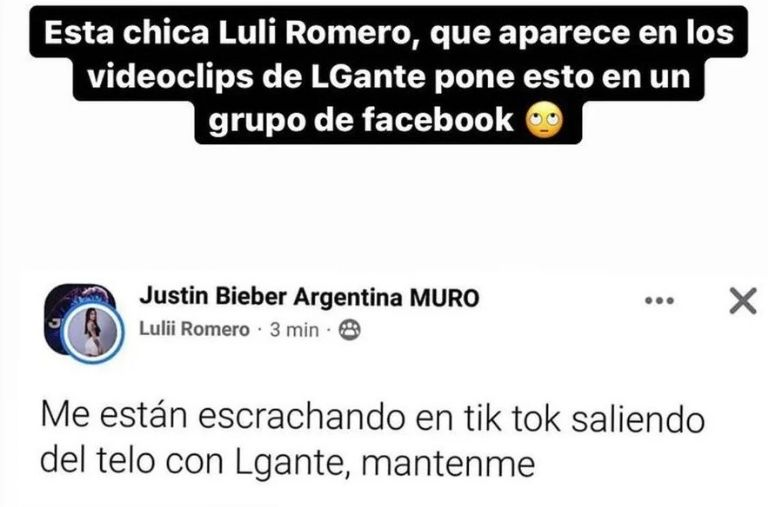Click the word 'saliendo' in the post
Image resolution: width=768 pixels, height=507 pixels.
pyautogui.click(x=638, y=417)
